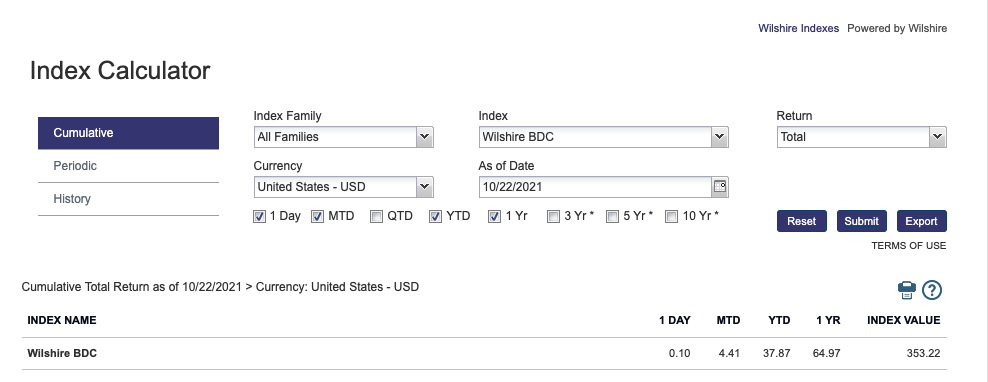Toggle the MTD checkbox
Image resolution: width=988 pixels, height=382 pixels.
tap(318, 217)
